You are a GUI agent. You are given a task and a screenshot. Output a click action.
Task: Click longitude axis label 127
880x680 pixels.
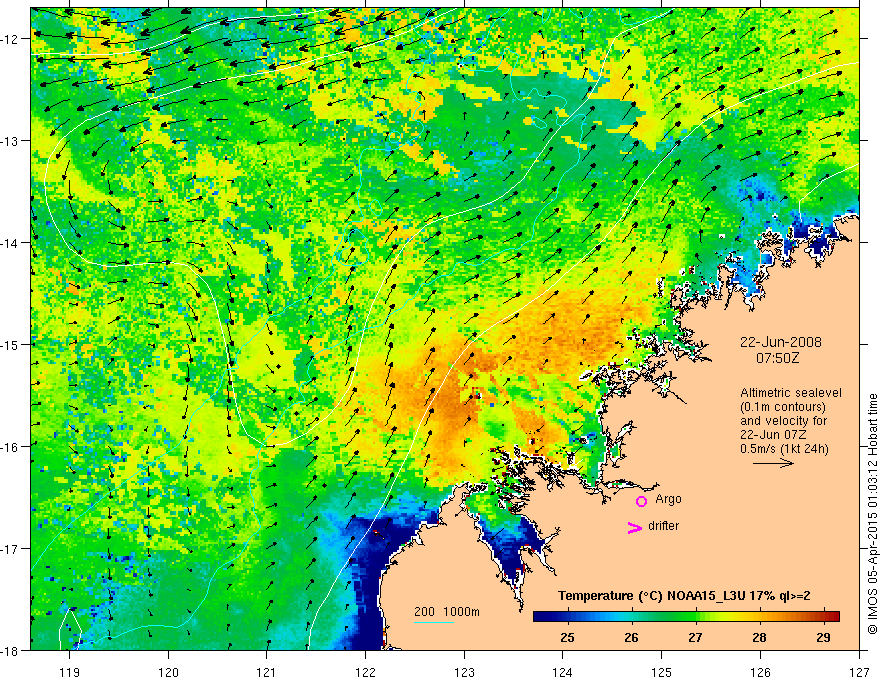coord(859,672)
